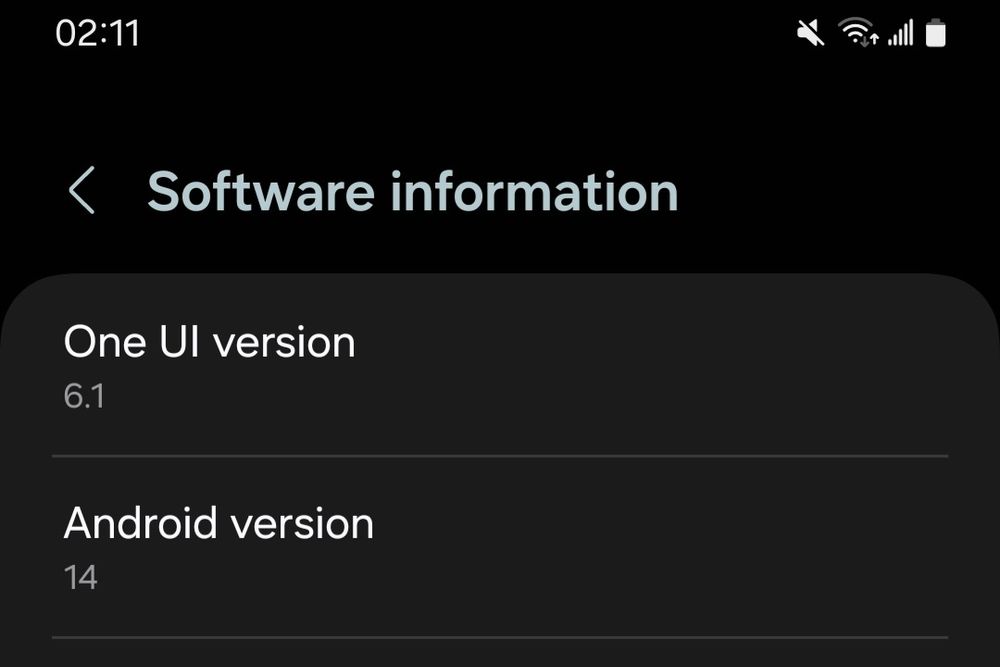Tap the Software information page title
This screenshot has height=667, width=1000.
click(x=412, y=191)
